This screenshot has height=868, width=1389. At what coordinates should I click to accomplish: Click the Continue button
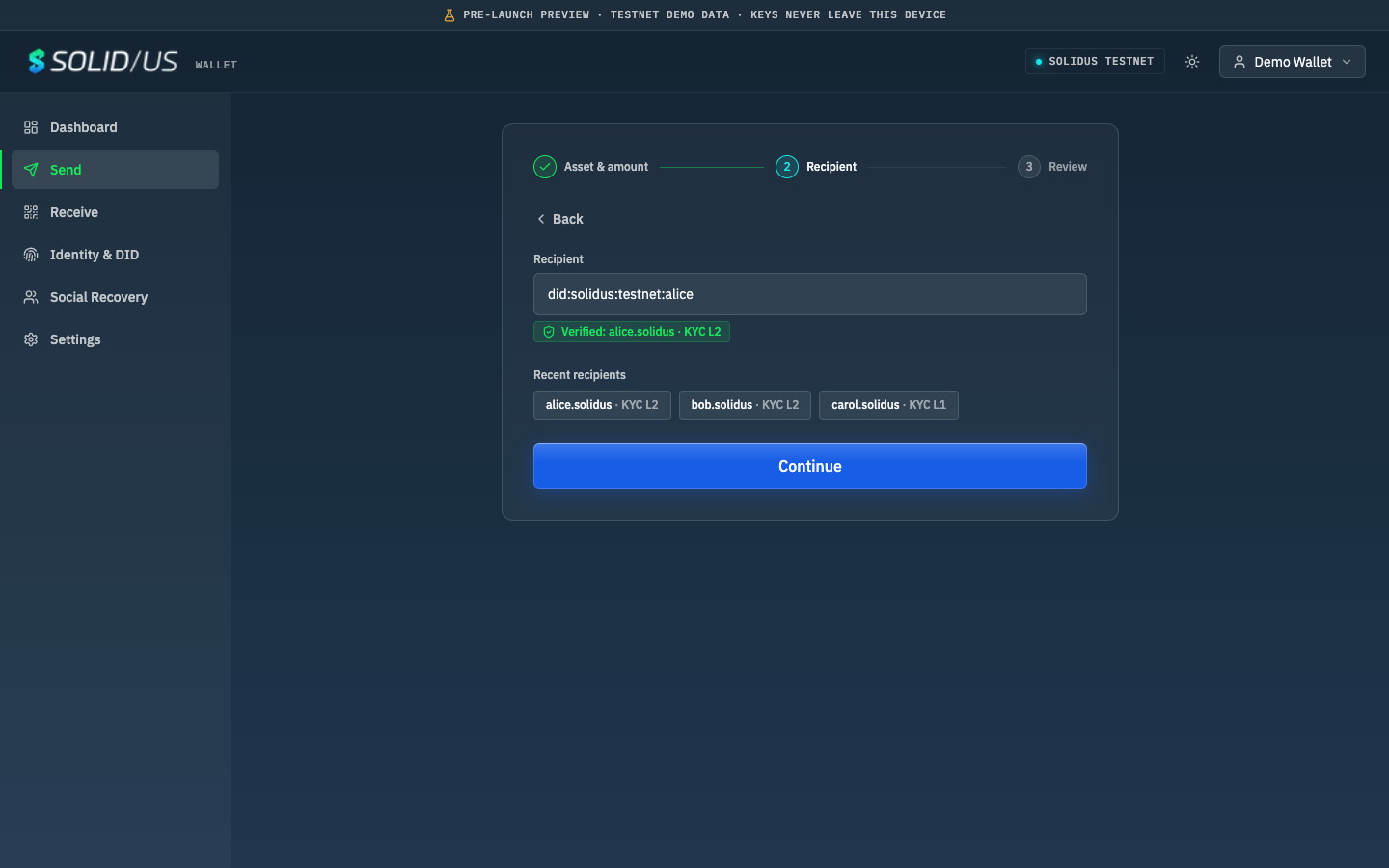[x=810, y=466]
